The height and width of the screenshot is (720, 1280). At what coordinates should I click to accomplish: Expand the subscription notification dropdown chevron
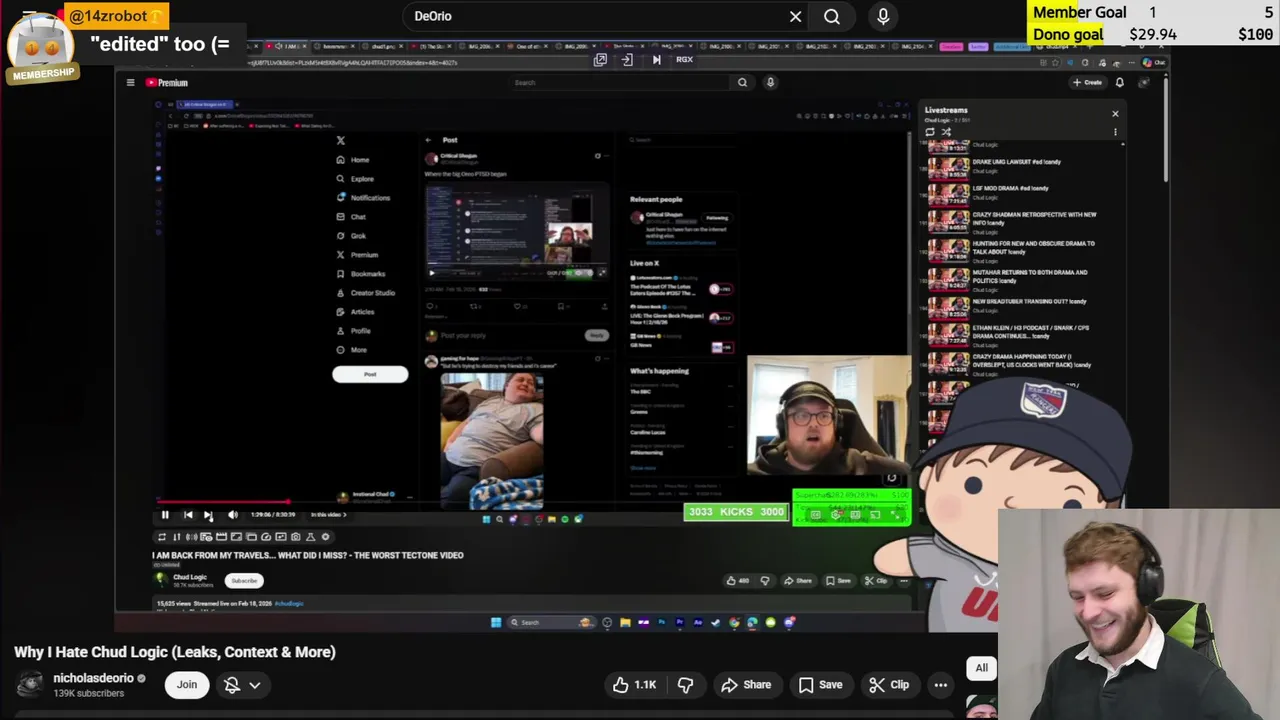255,685
